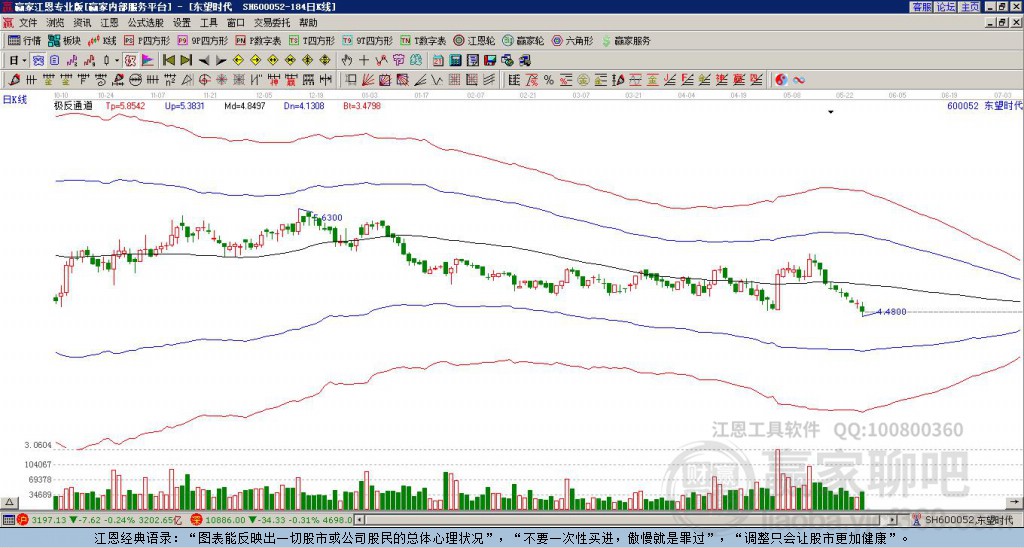Click the 论坛 forum button

[x=945, y=7]
